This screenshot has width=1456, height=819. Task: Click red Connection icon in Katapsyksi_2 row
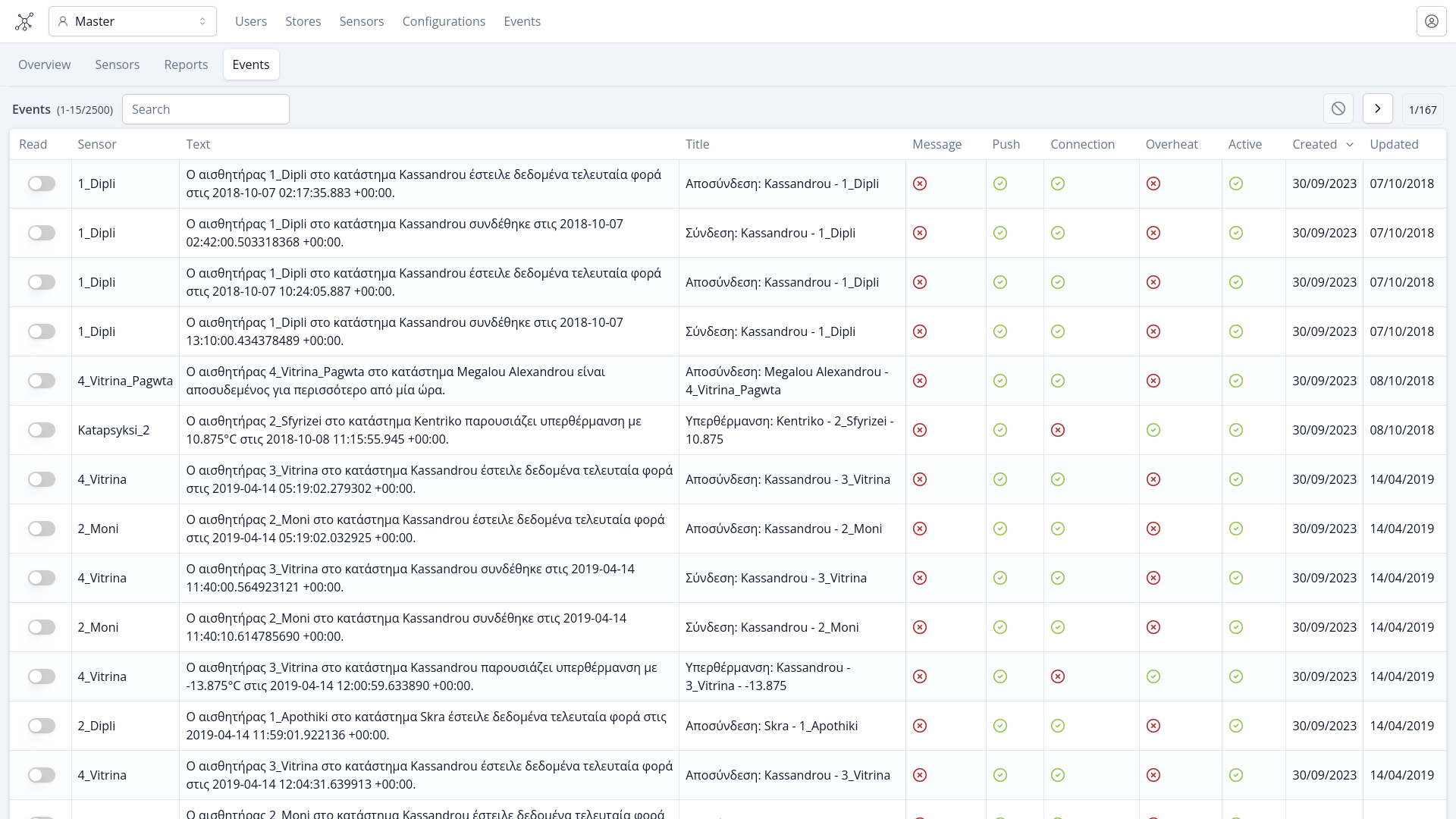pyautogui.click(x=1058, y=430)
